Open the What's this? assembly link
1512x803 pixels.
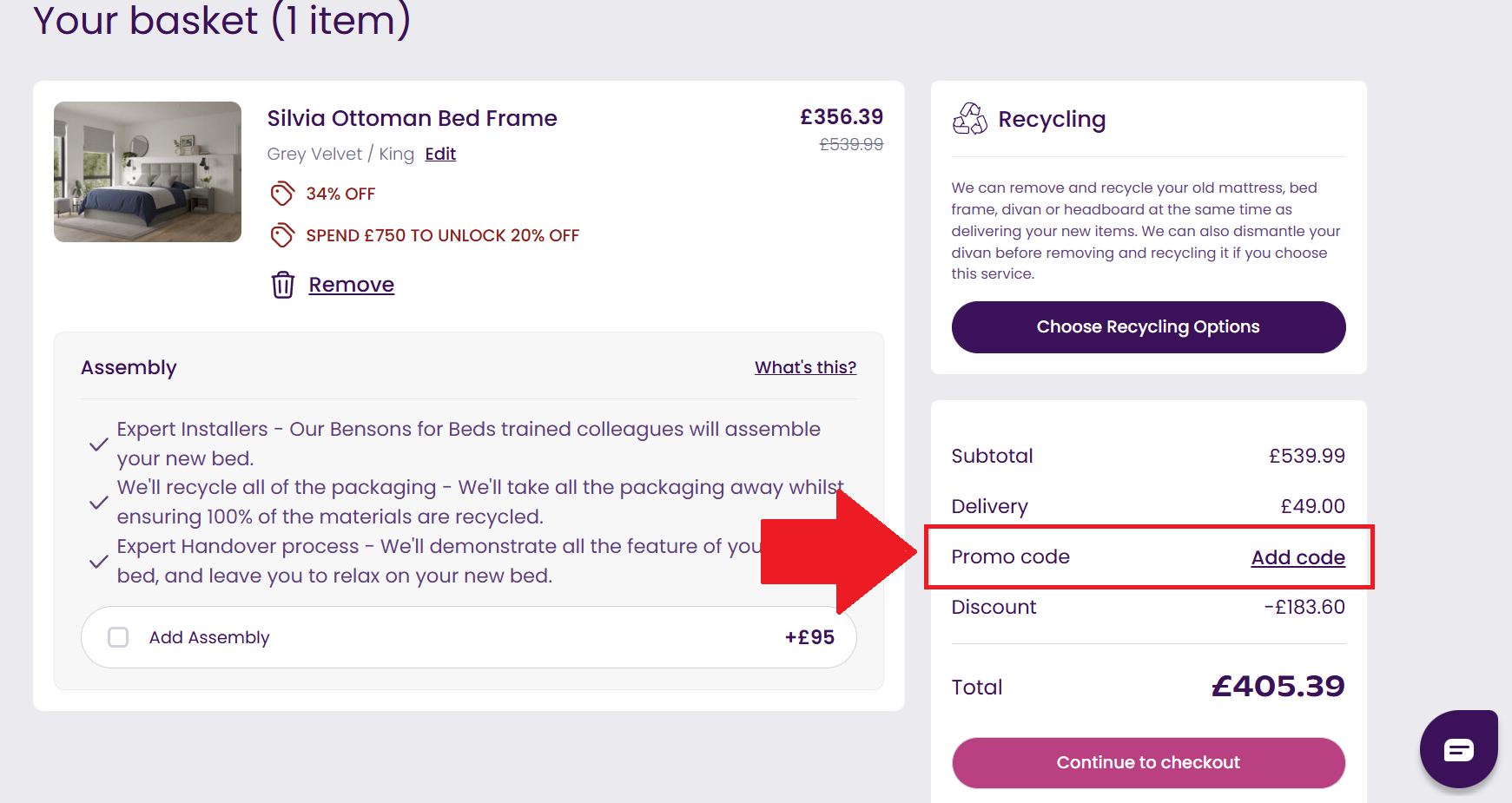805,367
